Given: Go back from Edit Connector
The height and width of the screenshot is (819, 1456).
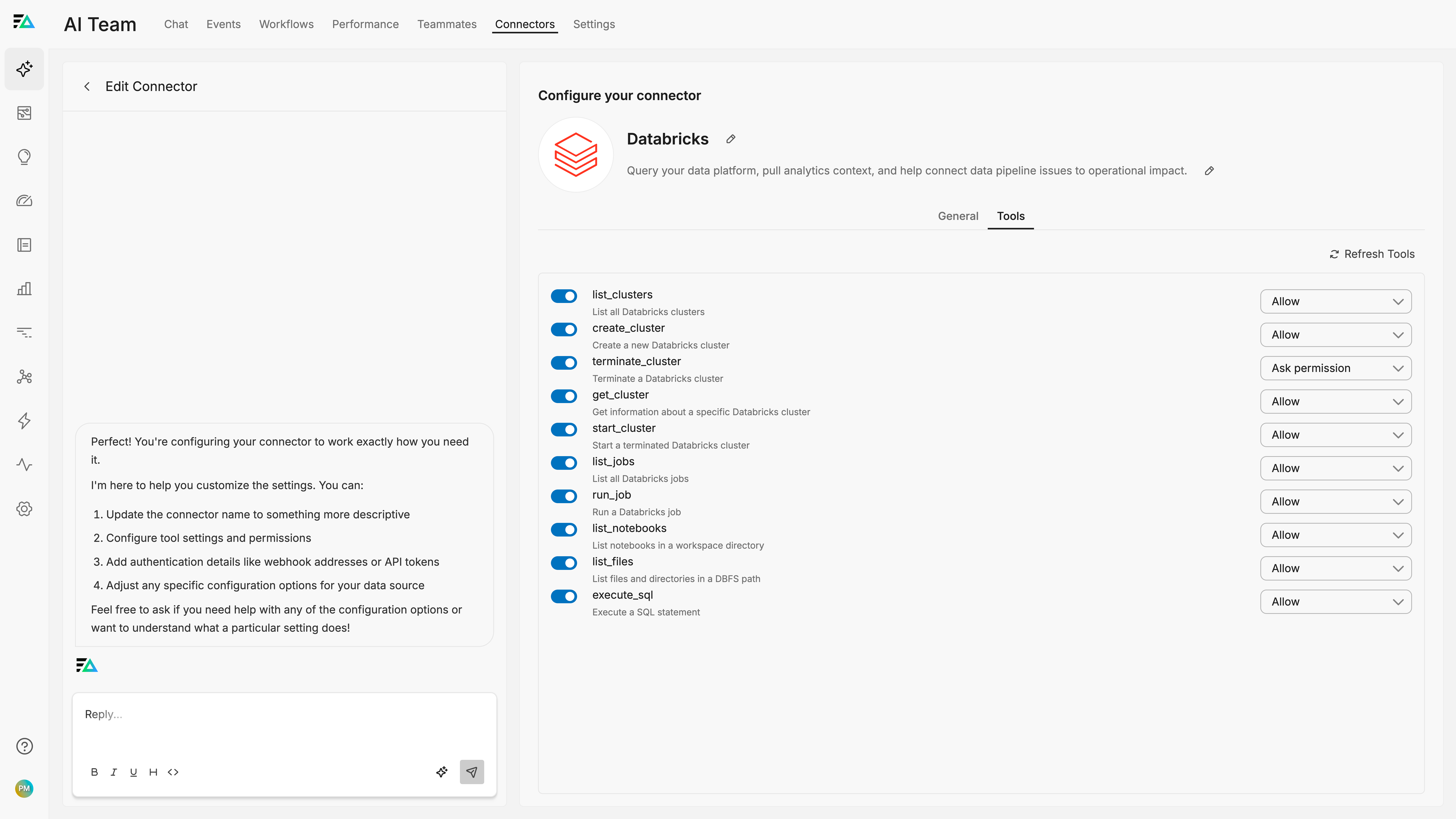Looking at the screenshot, I should pyautogui.click(x=87, y=86).
